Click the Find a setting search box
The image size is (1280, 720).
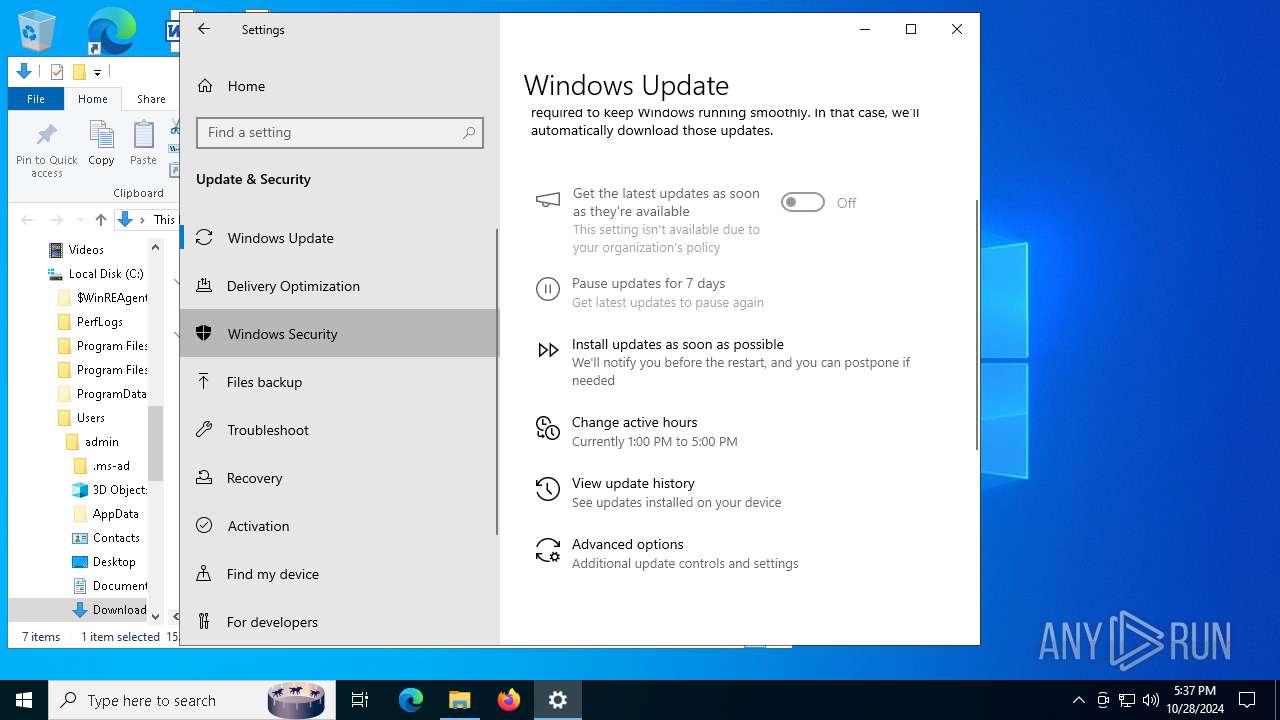pyautogui.click(x=340, y=132)
